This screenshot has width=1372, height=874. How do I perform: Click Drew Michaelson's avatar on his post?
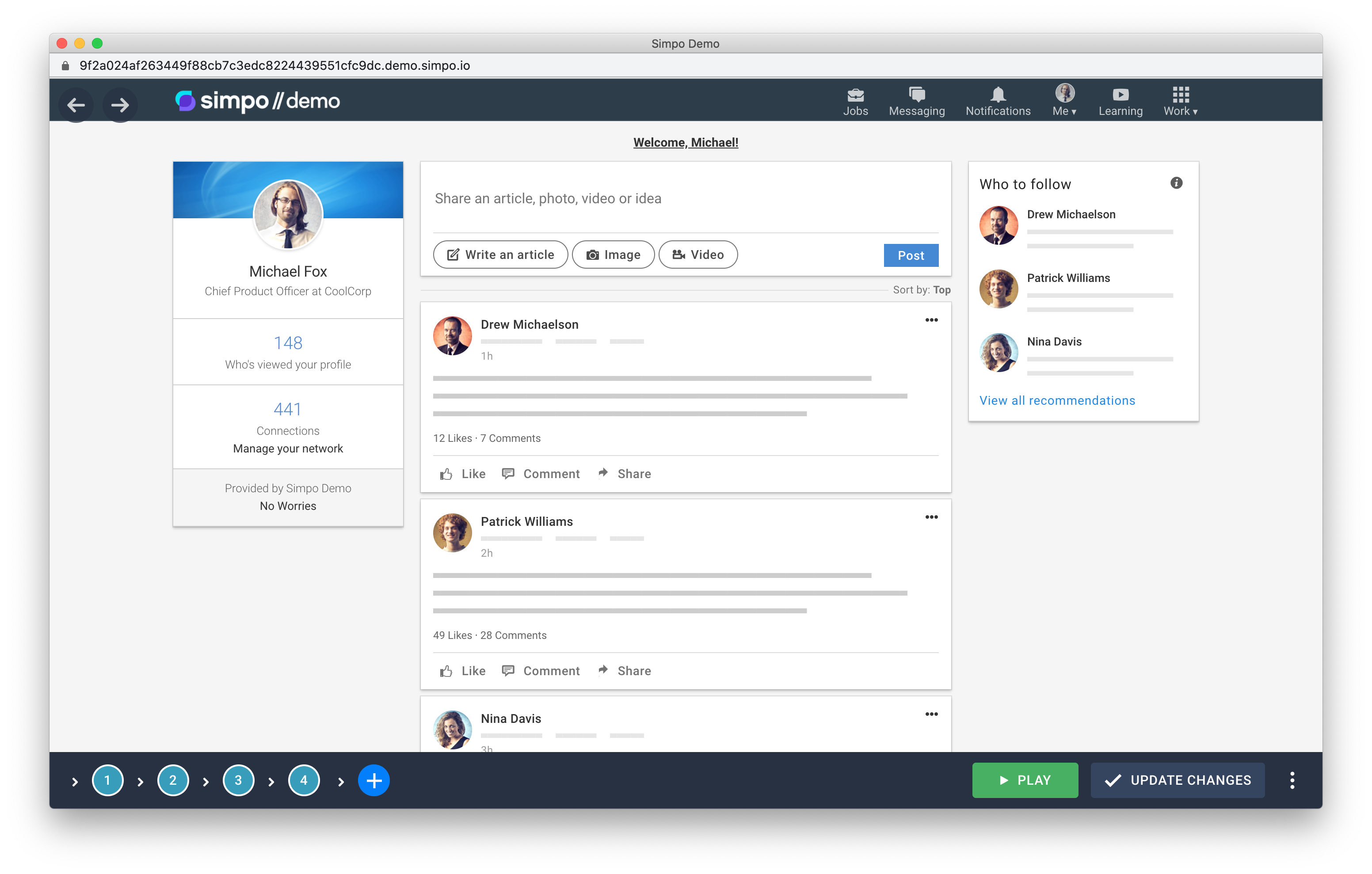(x=452, y=335)
